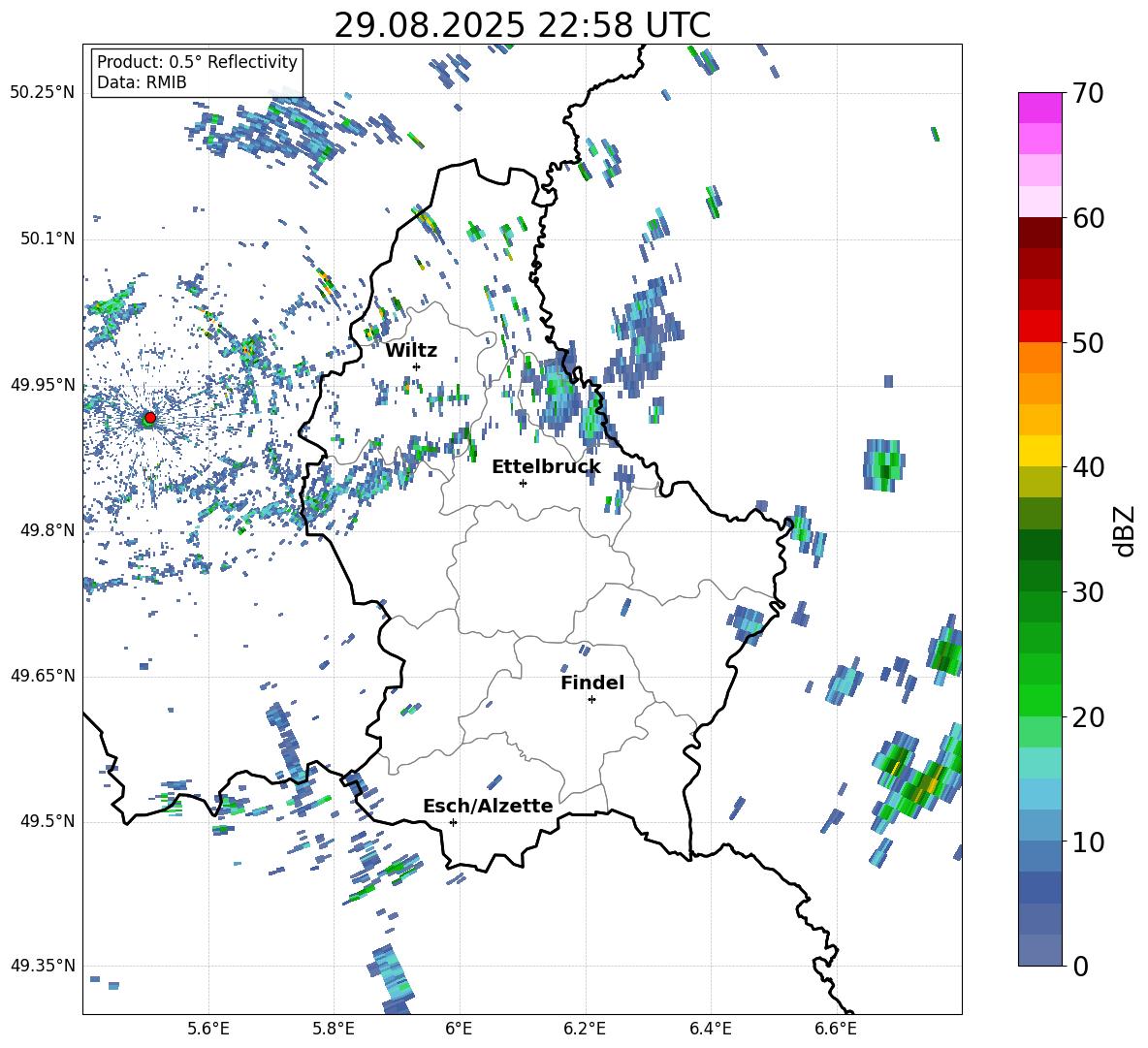Click the colorbar tick label 30

tap(1087, 592)
